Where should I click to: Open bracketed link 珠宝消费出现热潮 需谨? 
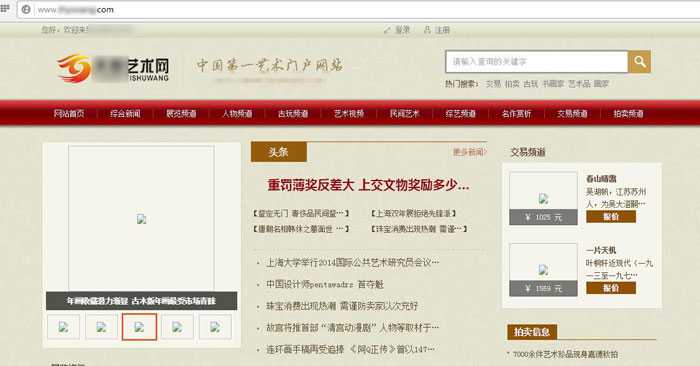coord(419,229)
